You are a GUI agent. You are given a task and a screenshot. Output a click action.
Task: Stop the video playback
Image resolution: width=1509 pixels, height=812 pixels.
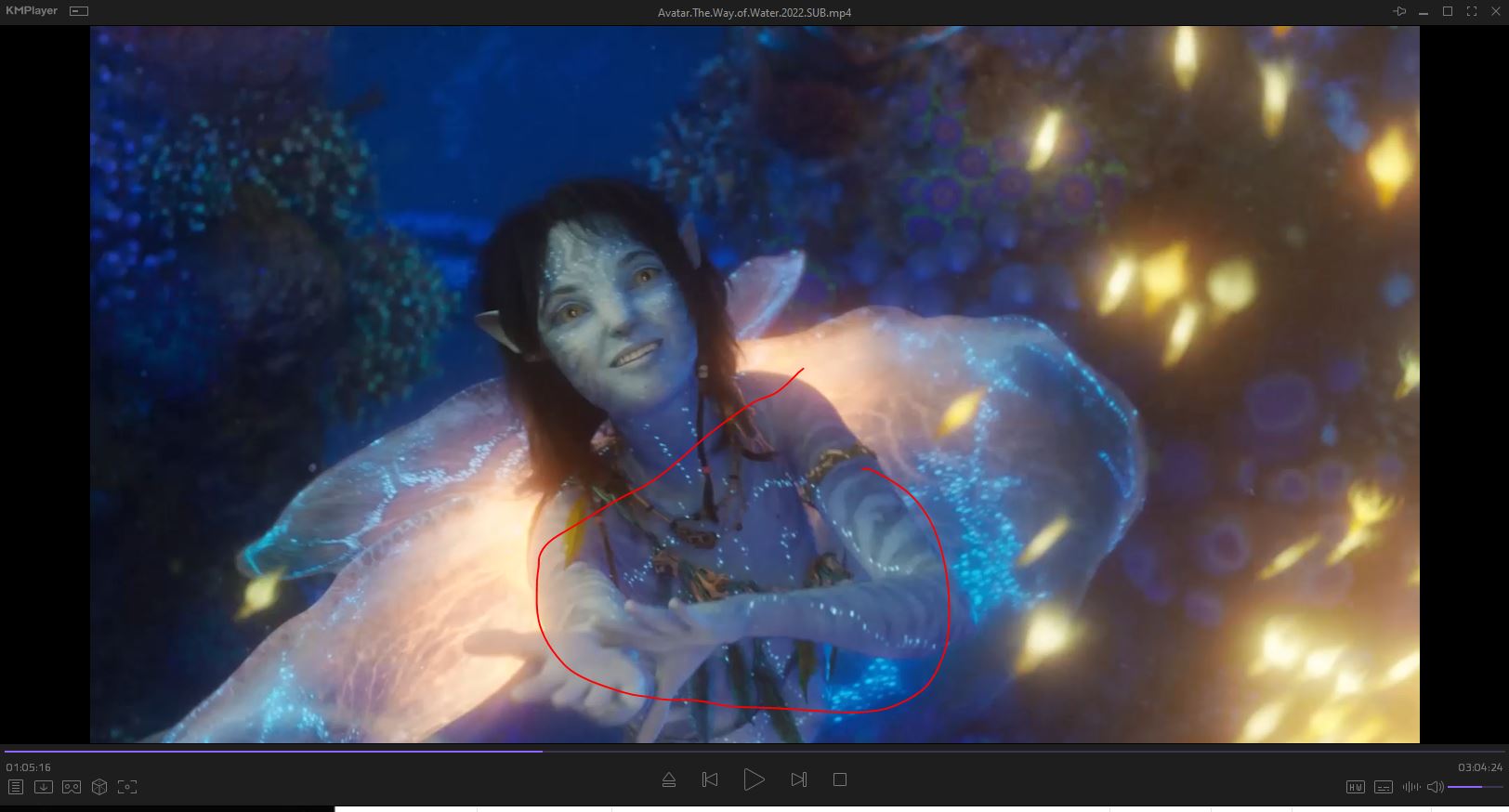840,779
